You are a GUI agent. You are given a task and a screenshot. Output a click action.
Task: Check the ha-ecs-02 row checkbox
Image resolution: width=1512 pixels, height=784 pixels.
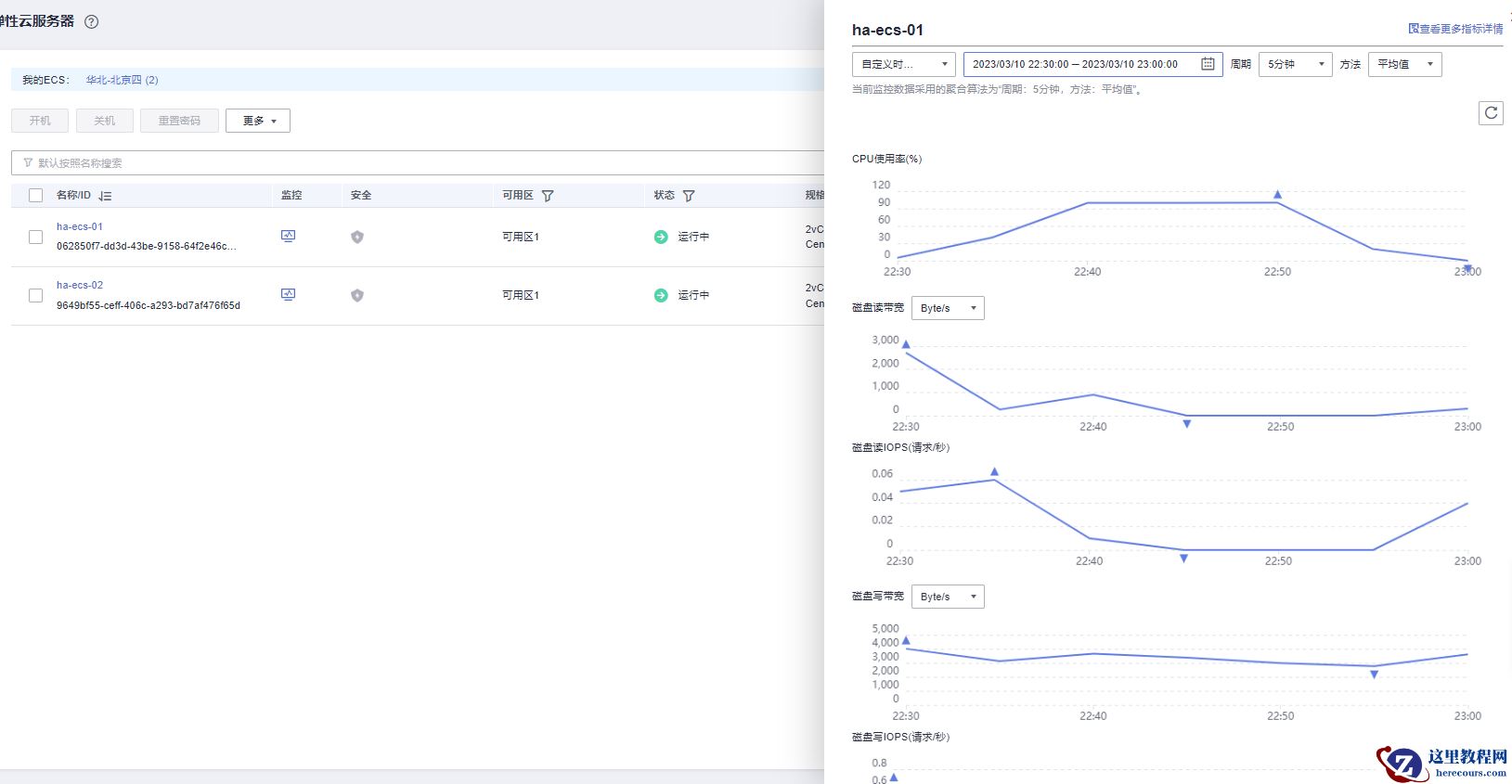click(36, 296)
